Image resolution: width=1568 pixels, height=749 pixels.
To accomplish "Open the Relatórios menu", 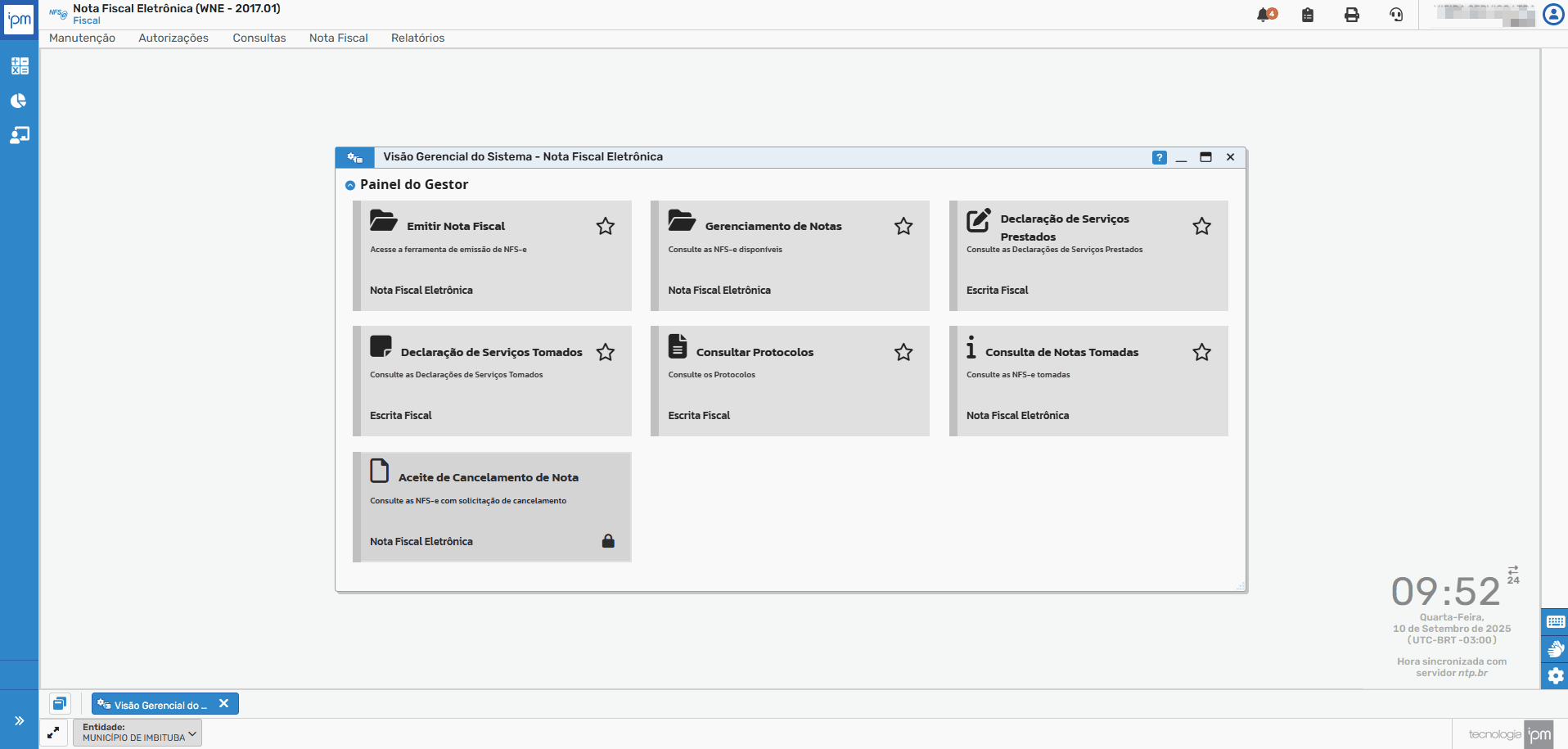I will (417, 38).
